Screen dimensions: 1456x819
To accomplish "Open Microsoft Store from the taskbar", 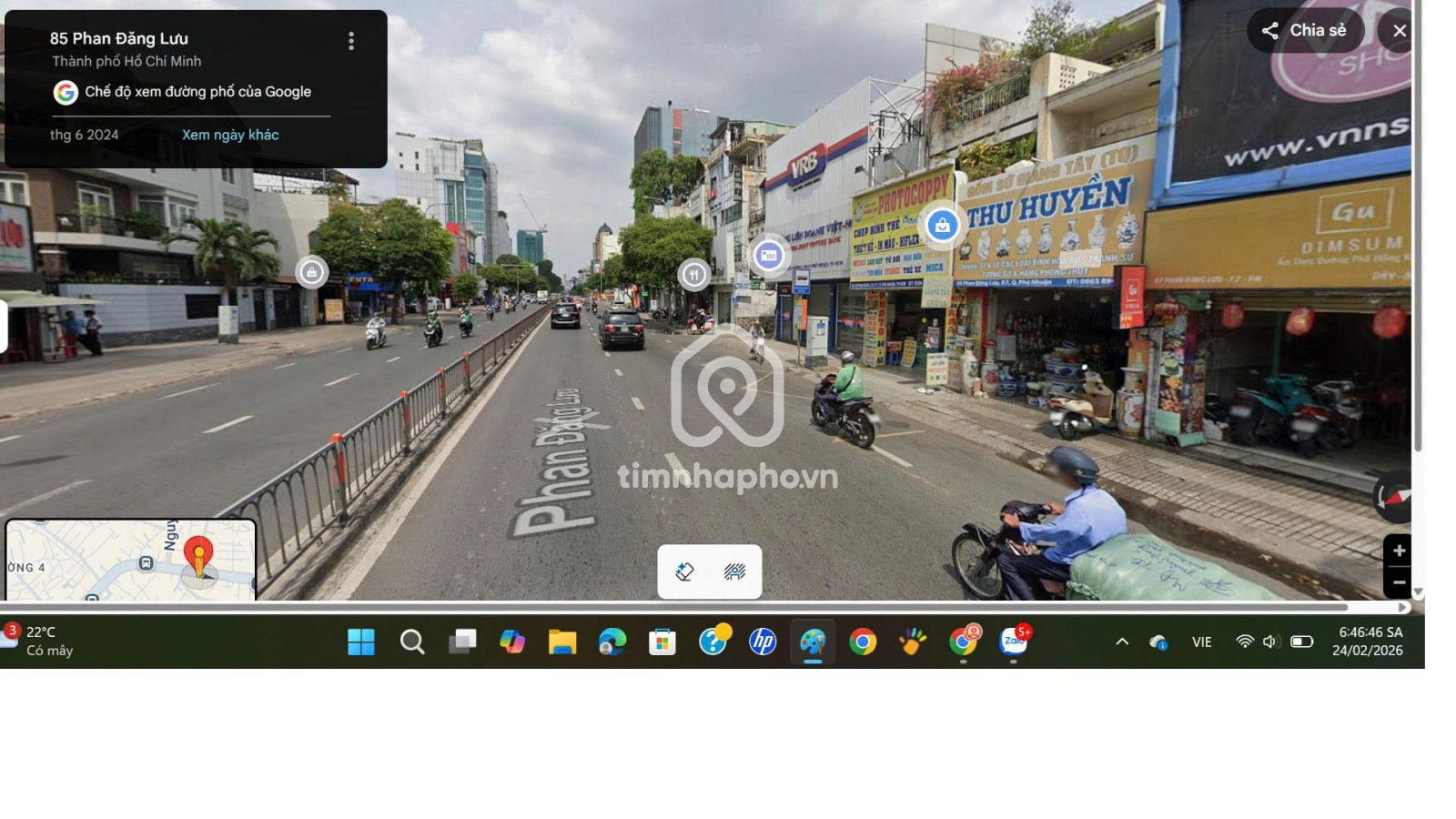I will (x=662, y=642).
